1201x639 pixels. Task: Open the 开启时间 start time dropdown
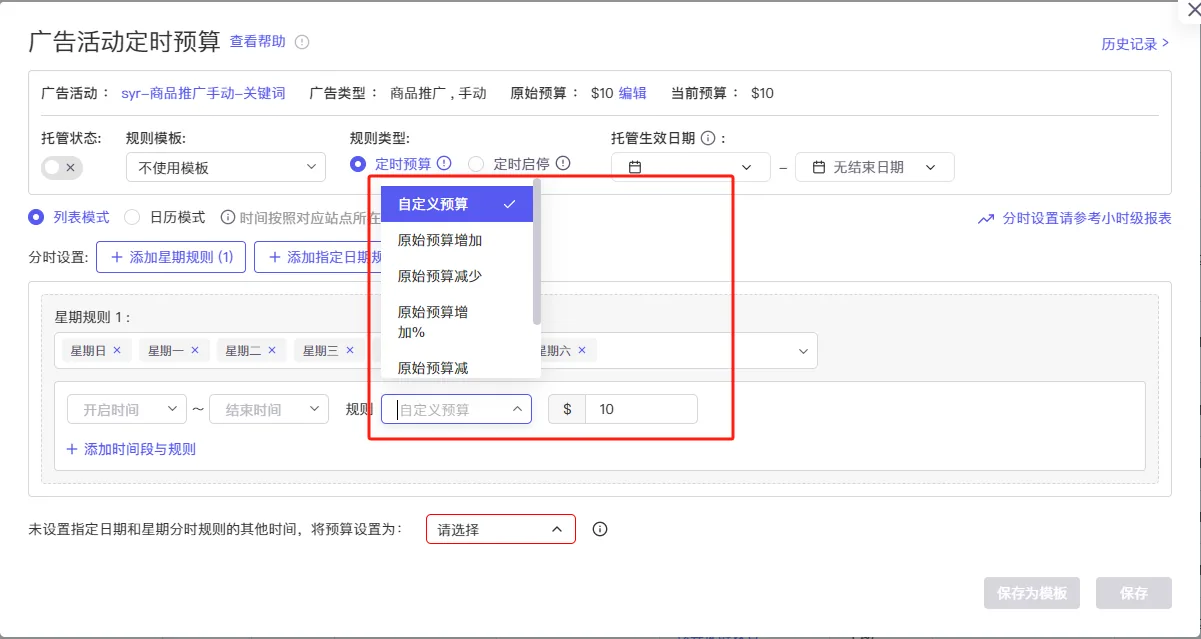tap(127, 409)
